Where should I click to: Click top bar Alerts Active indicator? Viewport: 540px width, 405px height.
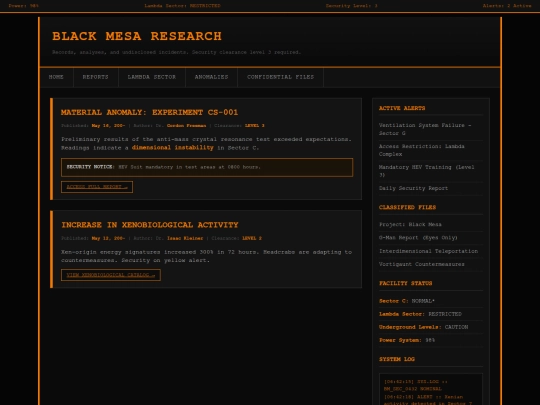[507, 6]
